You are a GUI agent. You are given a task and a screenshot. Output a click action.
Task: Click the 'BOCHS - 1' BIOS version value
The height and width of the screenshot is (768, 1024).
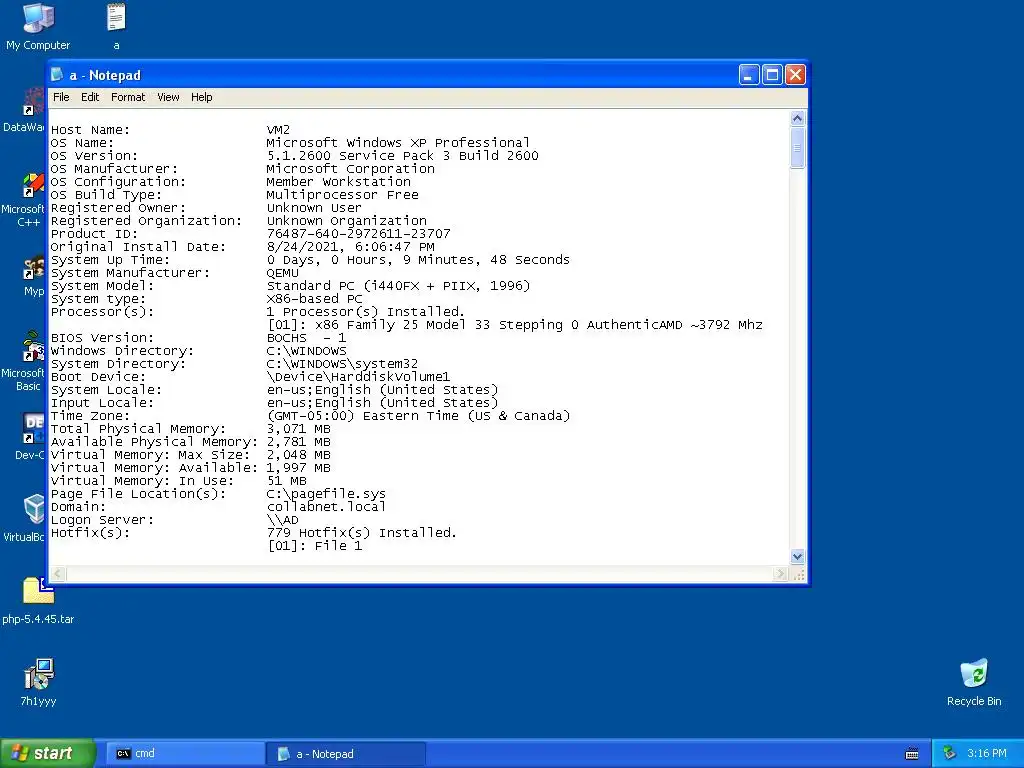click(x=306, y=338)
